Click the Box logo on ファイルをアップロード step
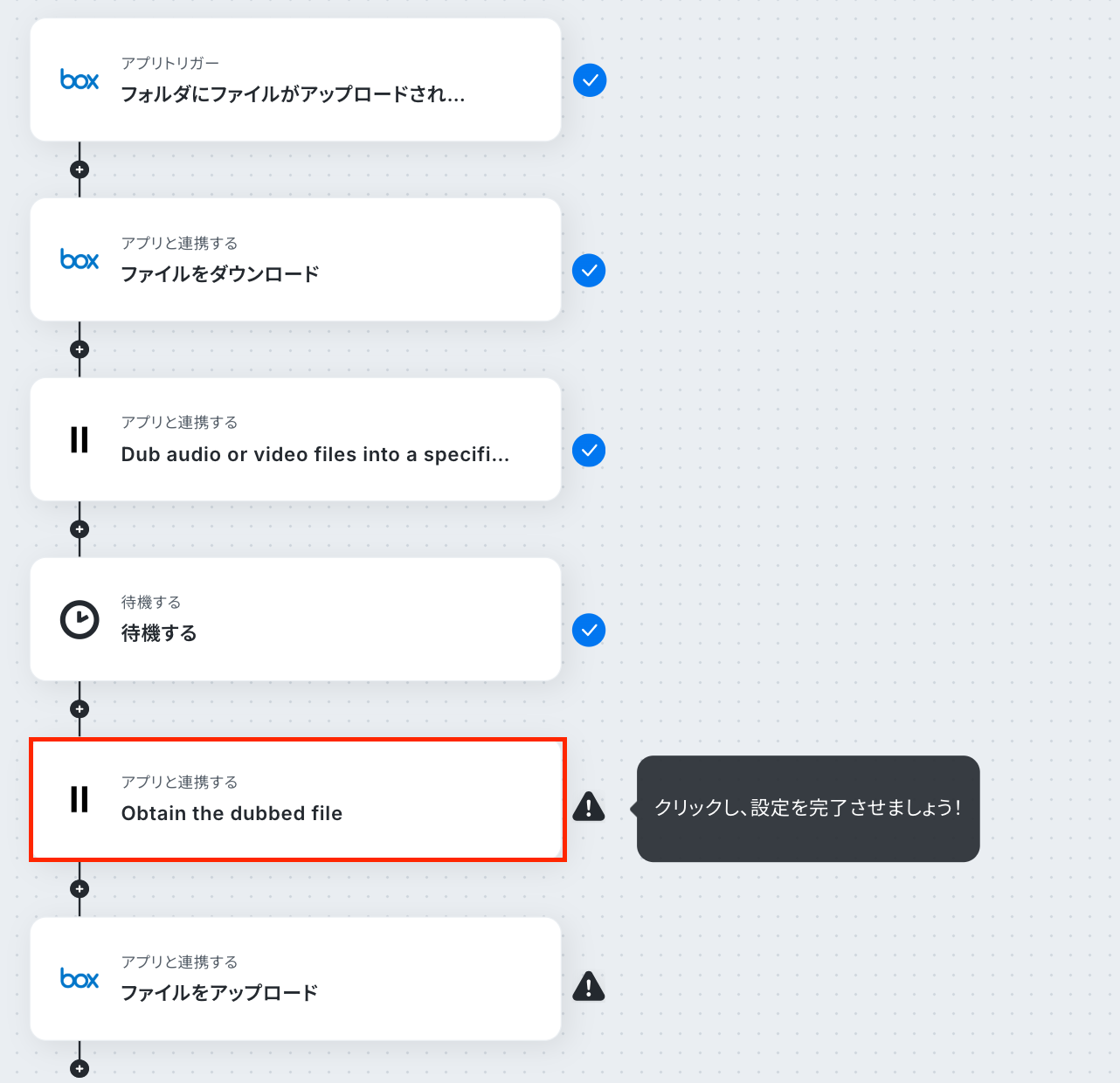The image size is (1120, 1083). [x=80, y=978]
